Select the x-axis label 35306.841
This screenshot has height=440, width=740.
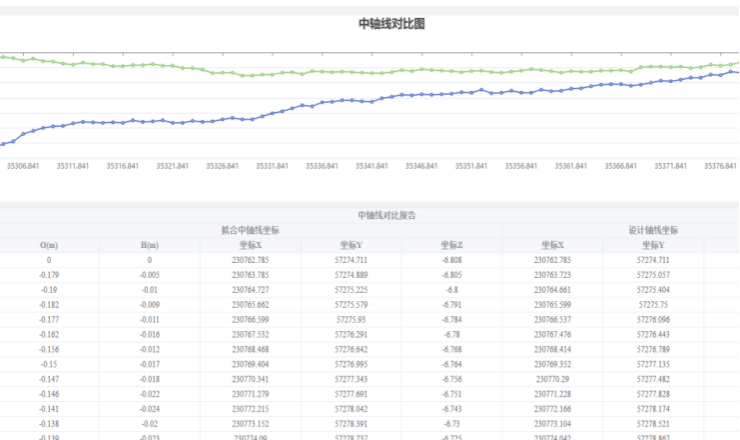[23, 166]
